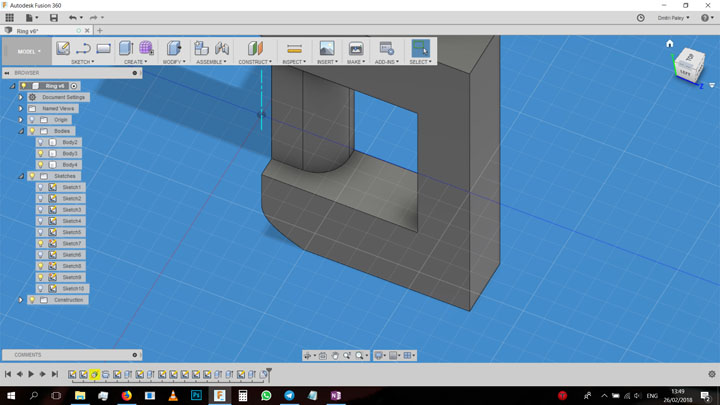Hide Sketch7 using its light bulb
Image resolution: width=720 pixels, height=405 pixels.
click(40, 243)
